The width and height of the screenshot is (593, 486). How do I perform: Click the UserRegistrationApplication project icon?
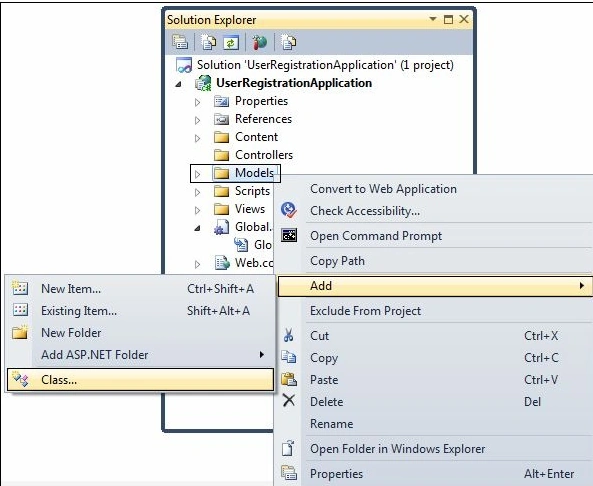coord(203,83)
